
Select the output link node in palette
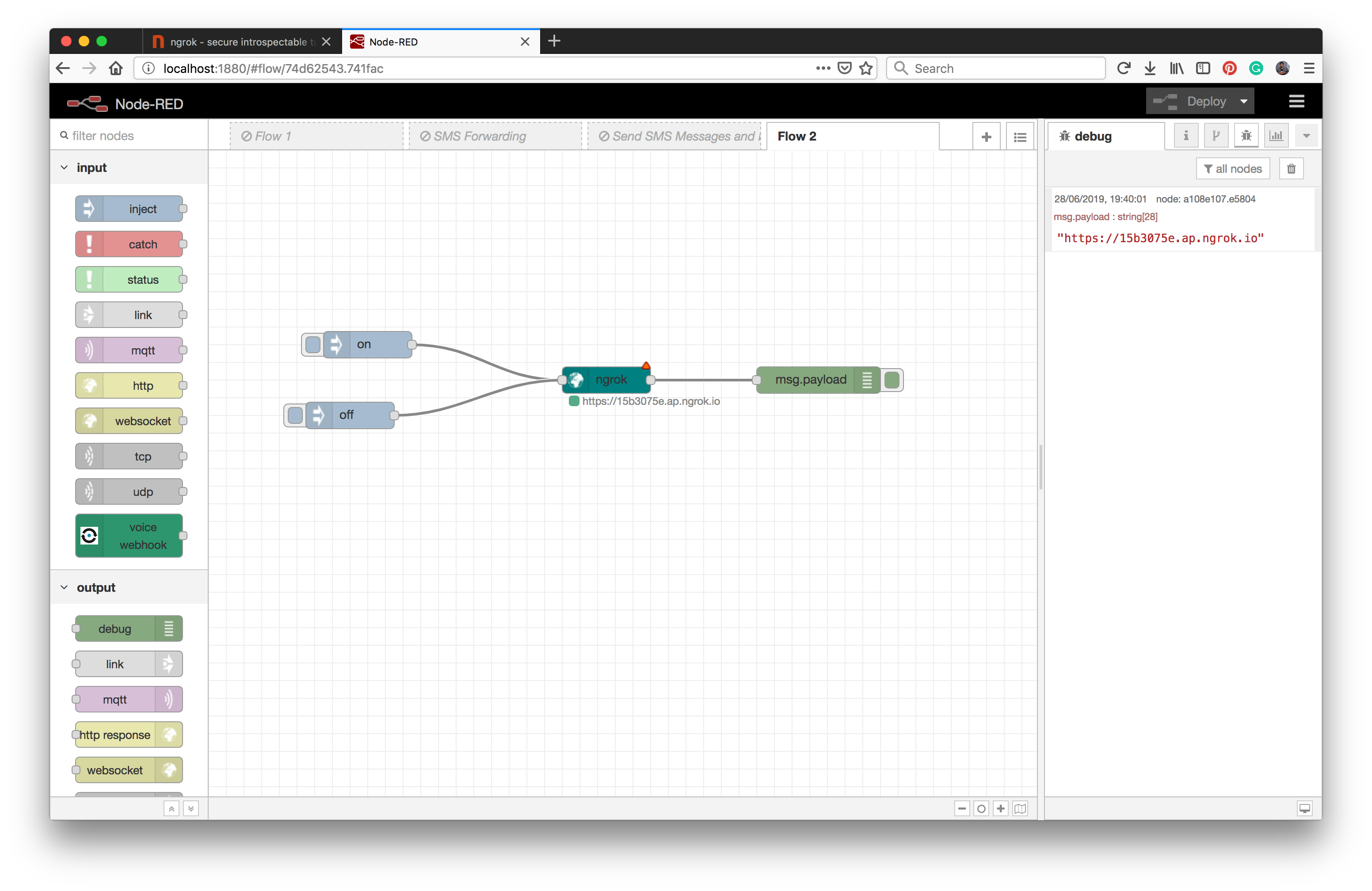[129, 664]
